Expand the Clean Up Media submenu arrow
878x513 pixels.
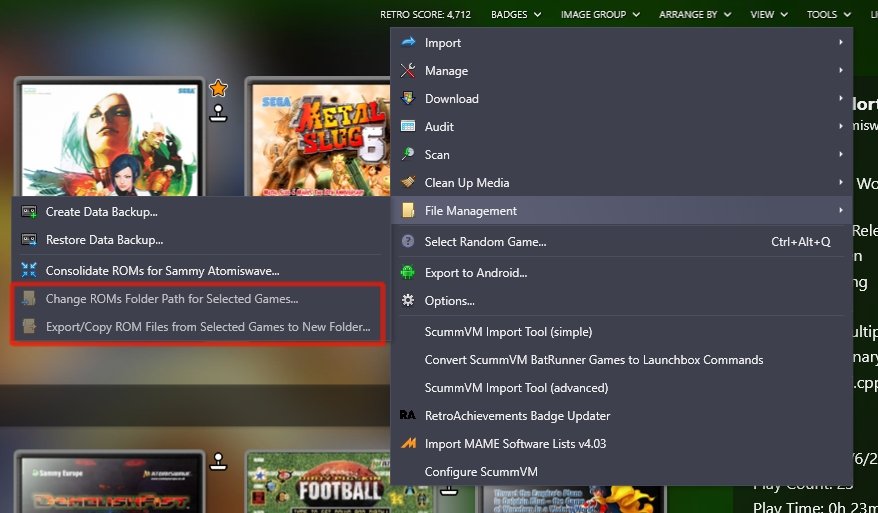click(x=840, y=182)
